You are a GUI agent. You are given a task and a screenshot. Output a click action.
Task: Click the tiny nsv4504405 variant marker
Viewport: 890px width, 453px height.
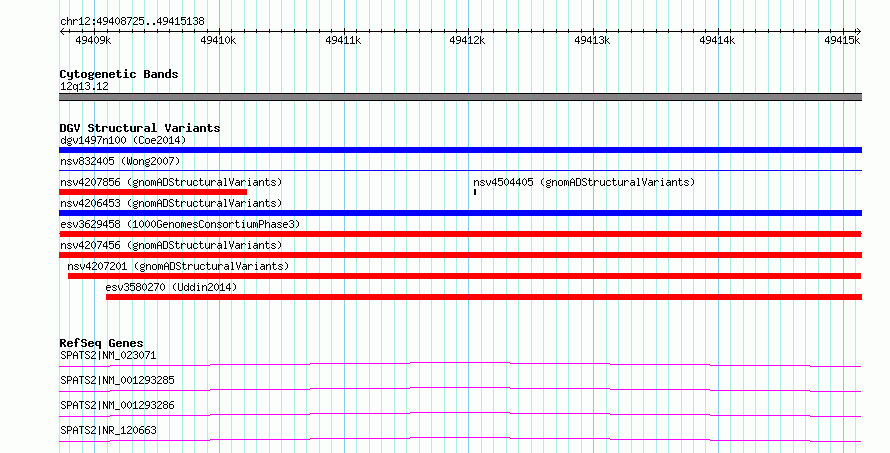(x=475, y=192)
